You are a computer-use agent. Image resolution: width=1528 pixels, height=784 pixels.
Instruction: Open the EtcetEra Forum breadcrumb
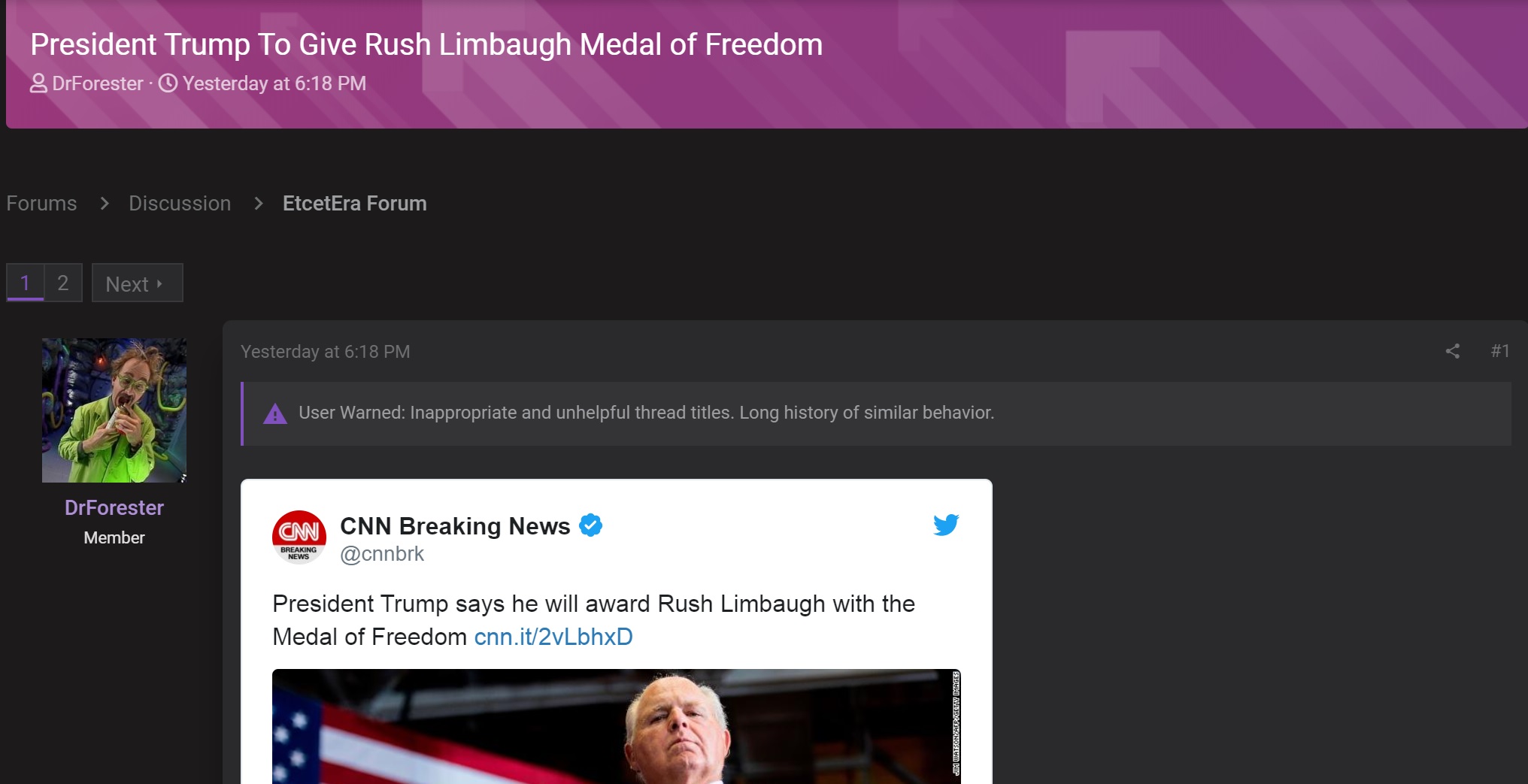click(x=355, y=204)
